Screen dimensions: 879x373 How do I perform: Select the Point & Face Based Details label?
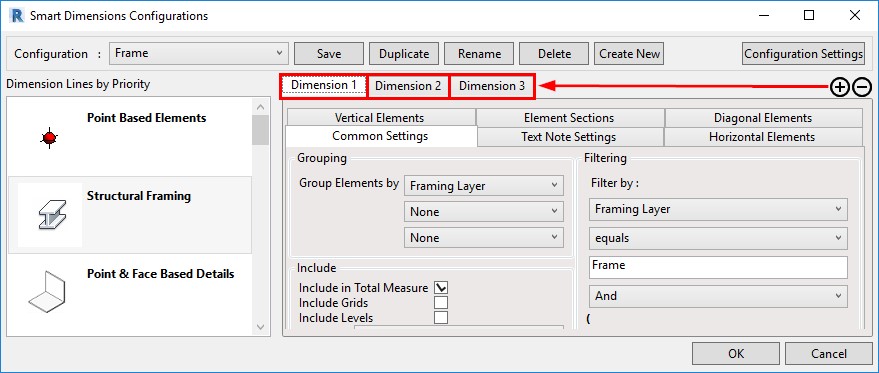pos(160,274)
